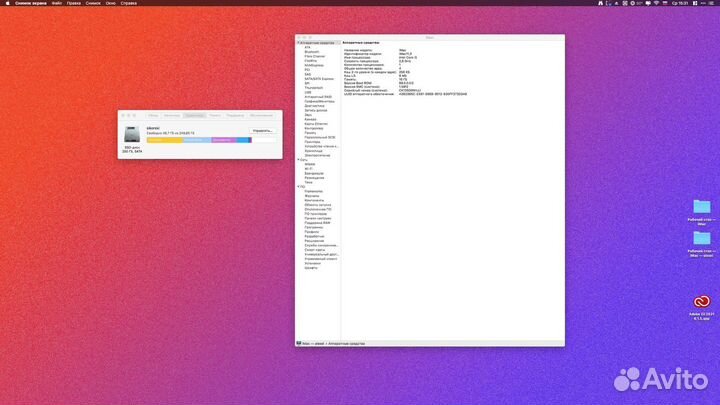Switch to the Обзор tab
Viewport: 720px width, 405px height.
(153, 116)
